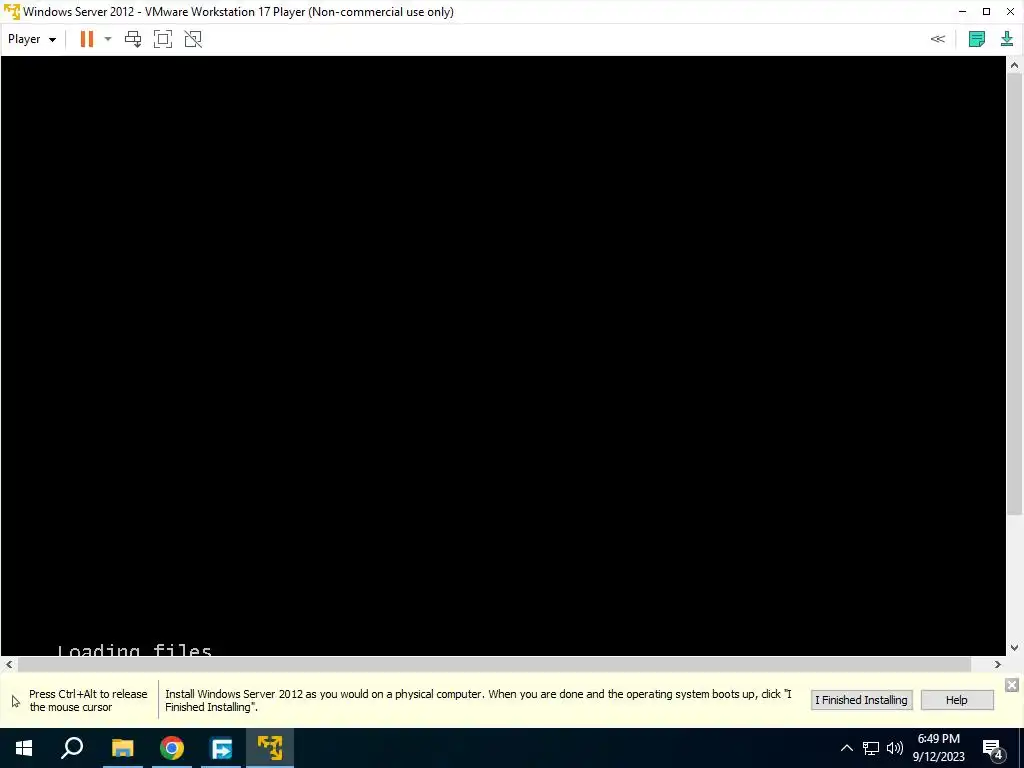Click the horizontal scrollbar left arrow
Screen dimensions: 1024x768
tap(8, 665)
